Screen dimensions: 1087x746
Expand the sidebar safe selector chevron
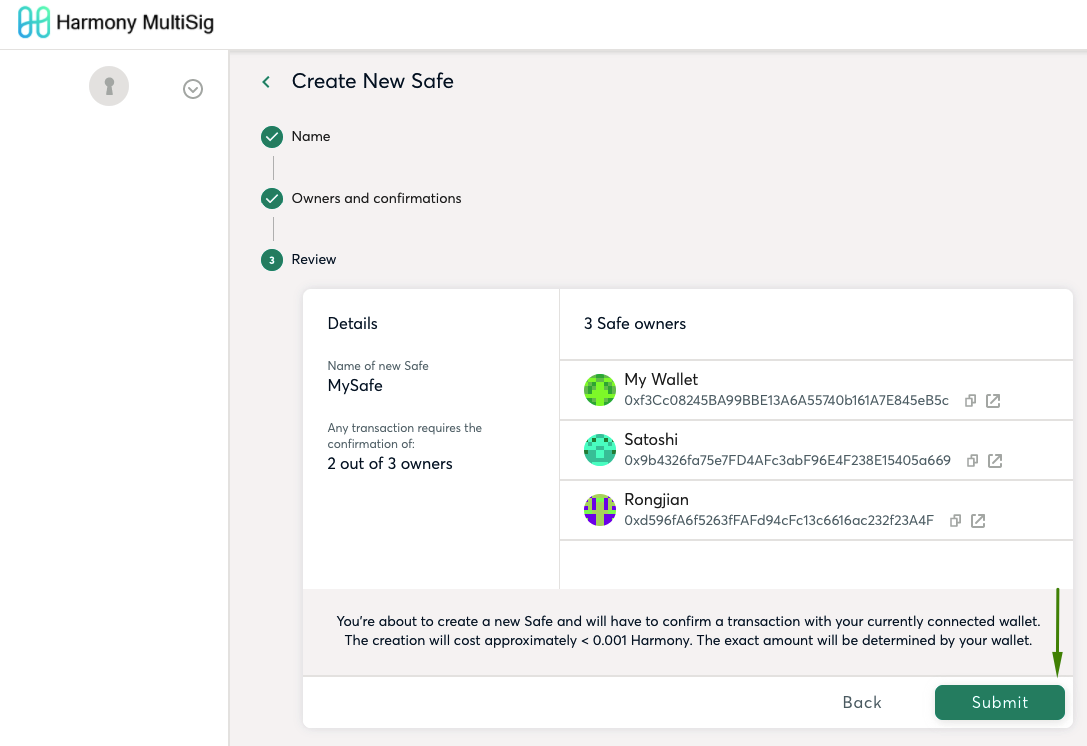[193, 89]
